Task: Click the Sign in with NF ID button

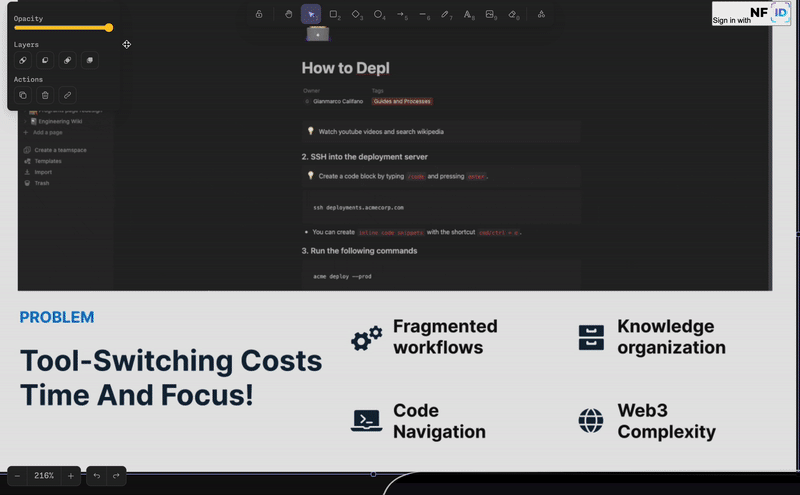Action: click(751, 14)
